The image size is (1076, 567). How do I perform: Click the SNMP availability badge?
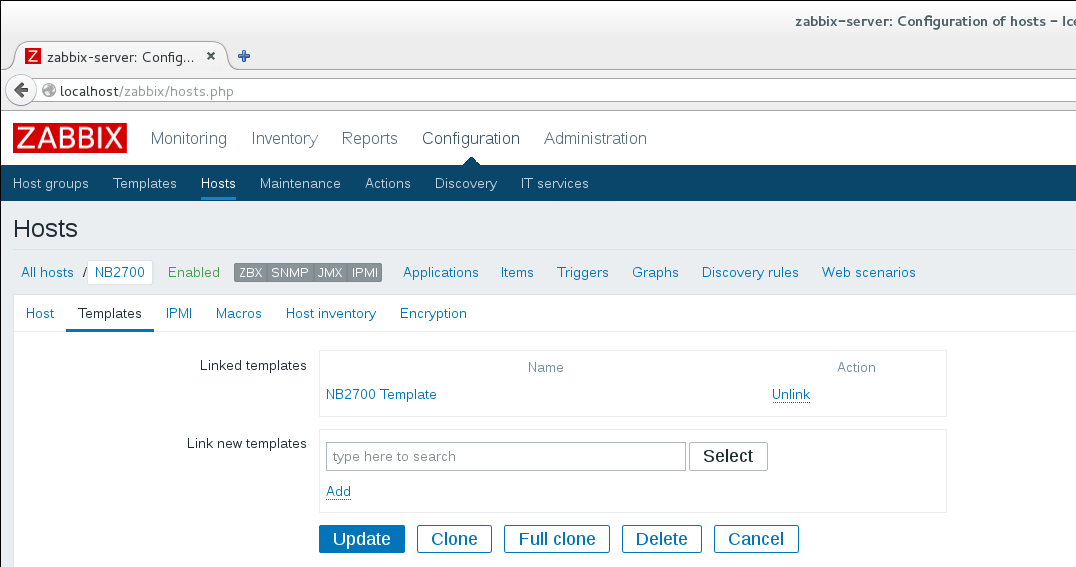[290, 273]
